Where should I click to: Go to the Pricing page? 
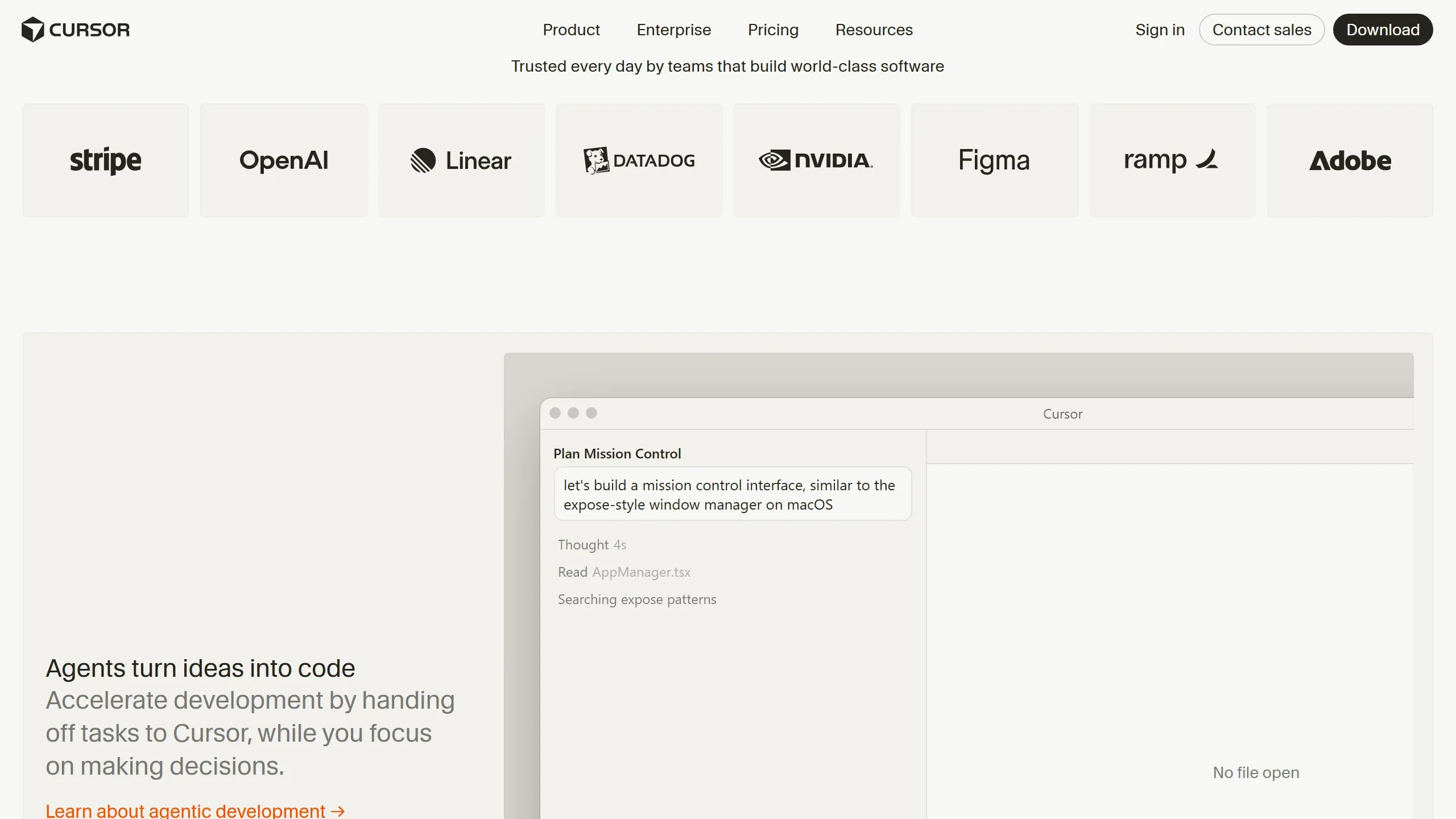coord(773,30)
